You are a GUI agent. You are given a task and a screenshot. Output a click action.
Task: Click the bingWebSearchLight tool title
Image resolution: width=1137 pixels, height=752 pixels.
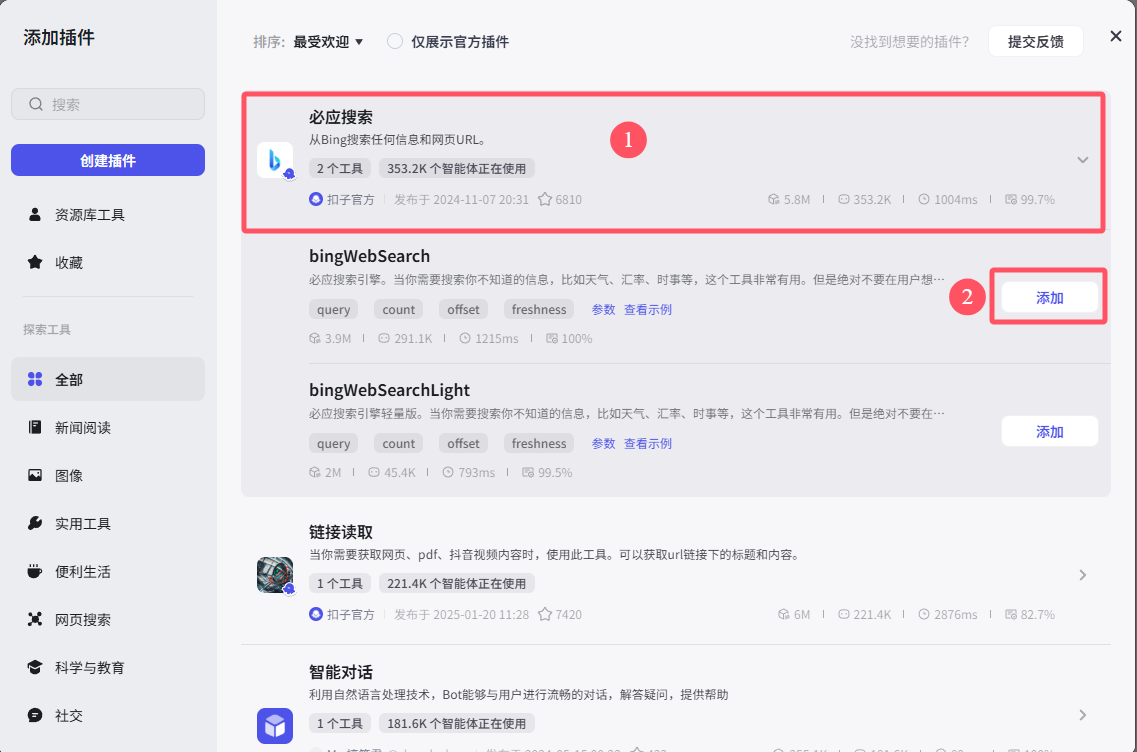(389, 390)
